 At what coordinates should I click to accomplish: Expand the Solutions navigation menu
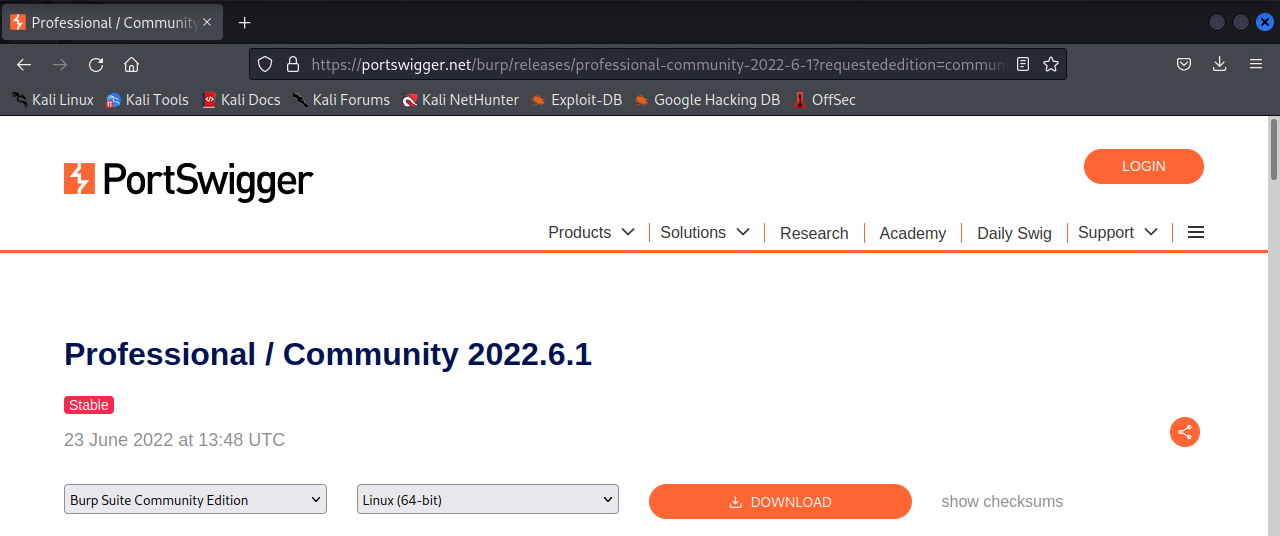click(x=705, y=232)
